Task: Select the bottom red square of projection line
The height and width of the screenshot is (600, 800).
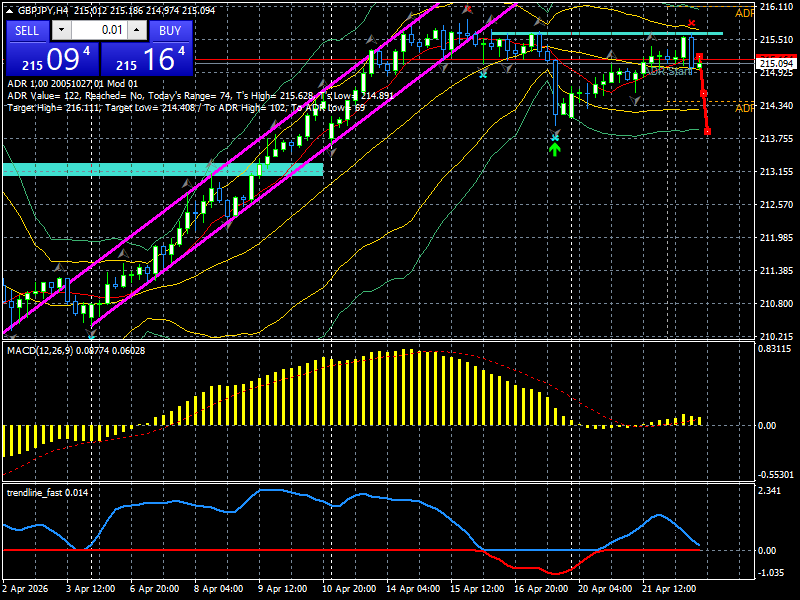Action: (x=707, y=132)
